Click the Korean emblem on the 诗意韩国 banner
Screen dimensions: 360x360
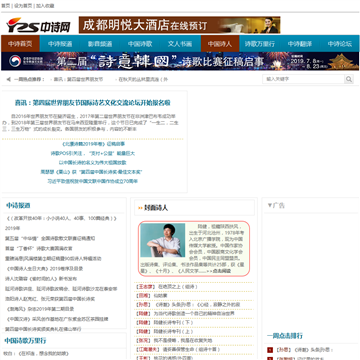15,61
